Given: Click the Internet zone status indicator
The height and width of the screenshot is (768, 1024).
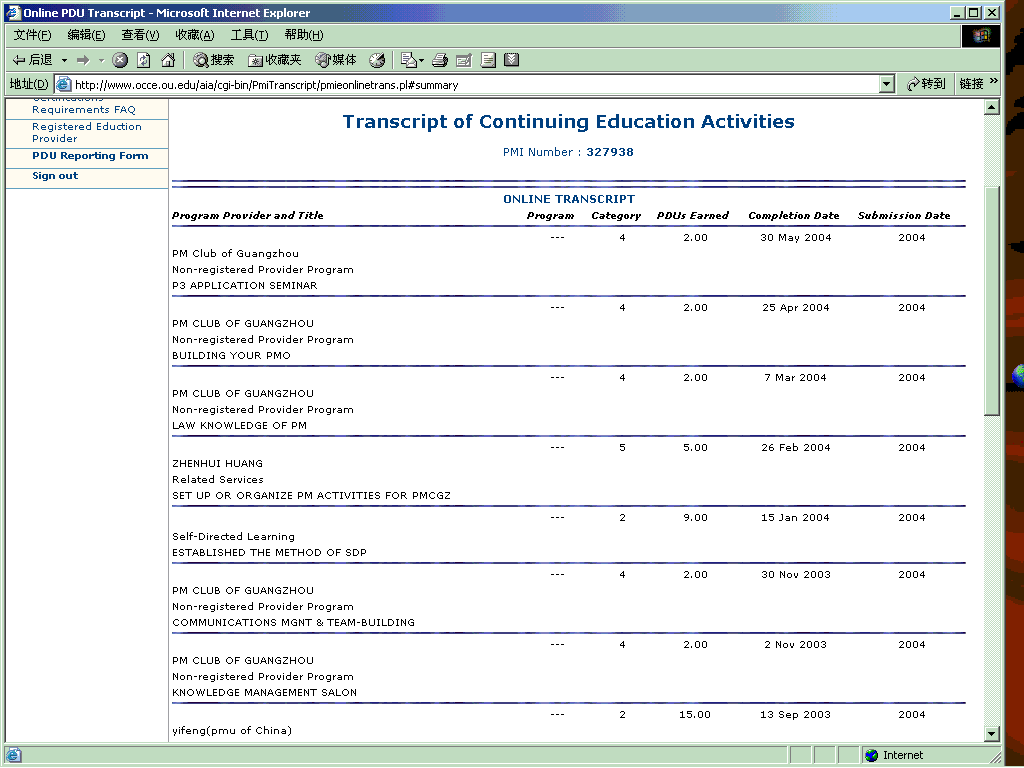Looking at the screenshot, I should (894, 755).
